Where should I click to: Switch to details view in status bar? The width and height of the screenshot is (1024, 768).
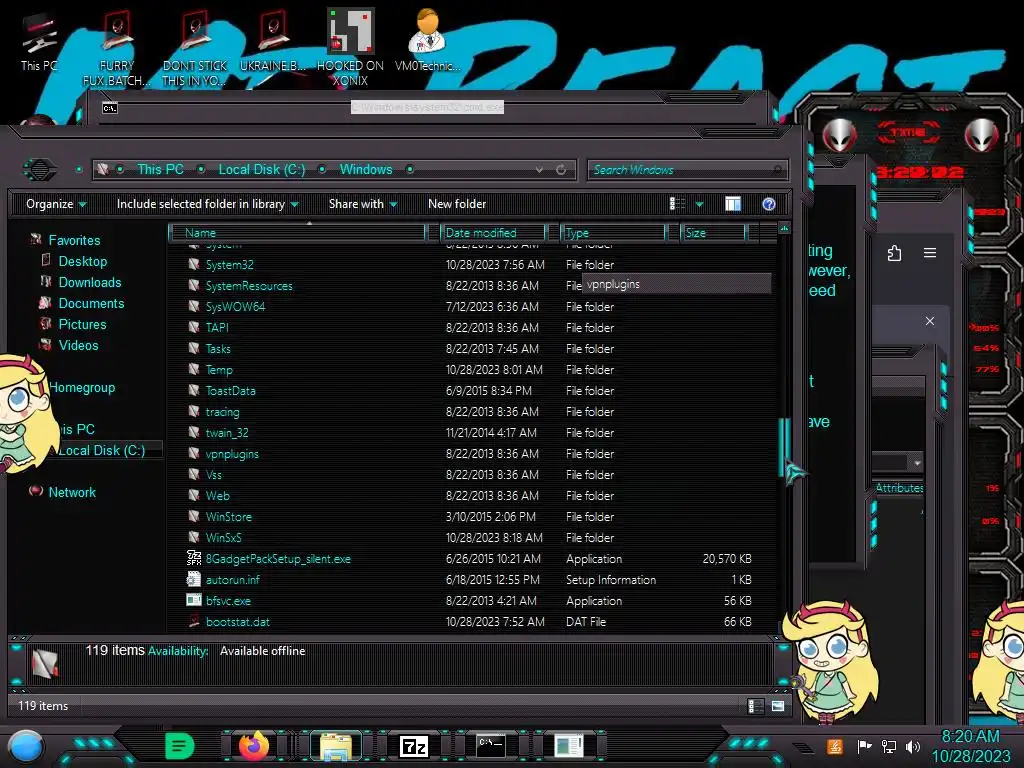click(x=755, y=706)
